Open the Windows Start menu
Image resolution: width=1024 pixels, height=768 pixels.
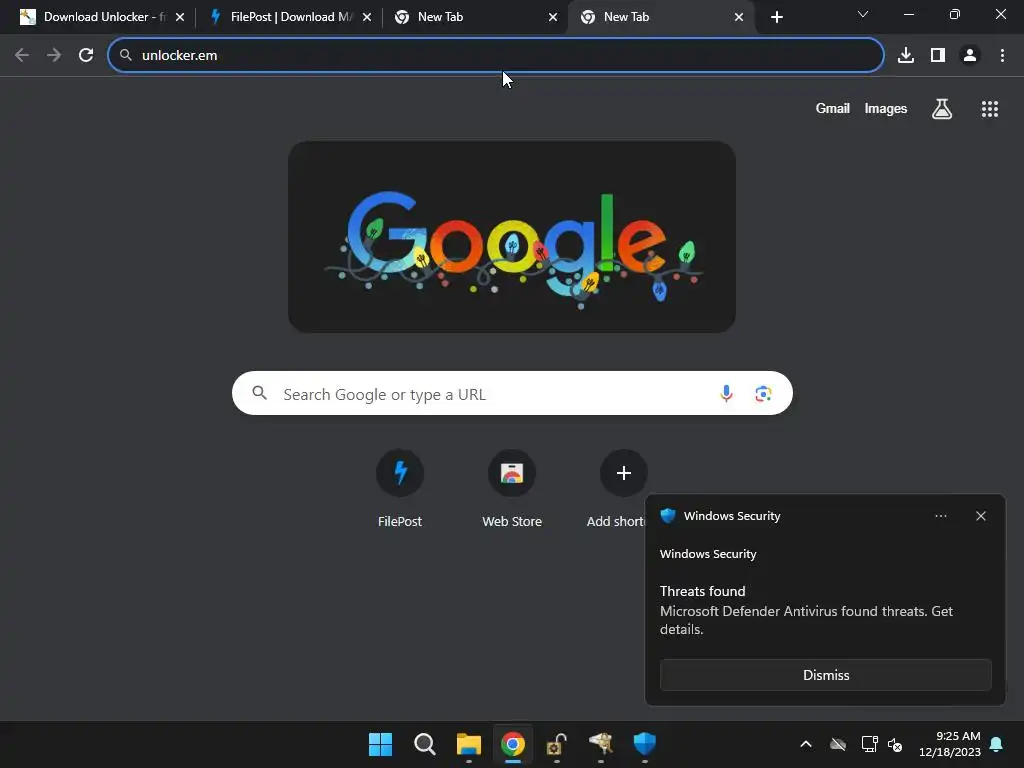pos(381,744)
